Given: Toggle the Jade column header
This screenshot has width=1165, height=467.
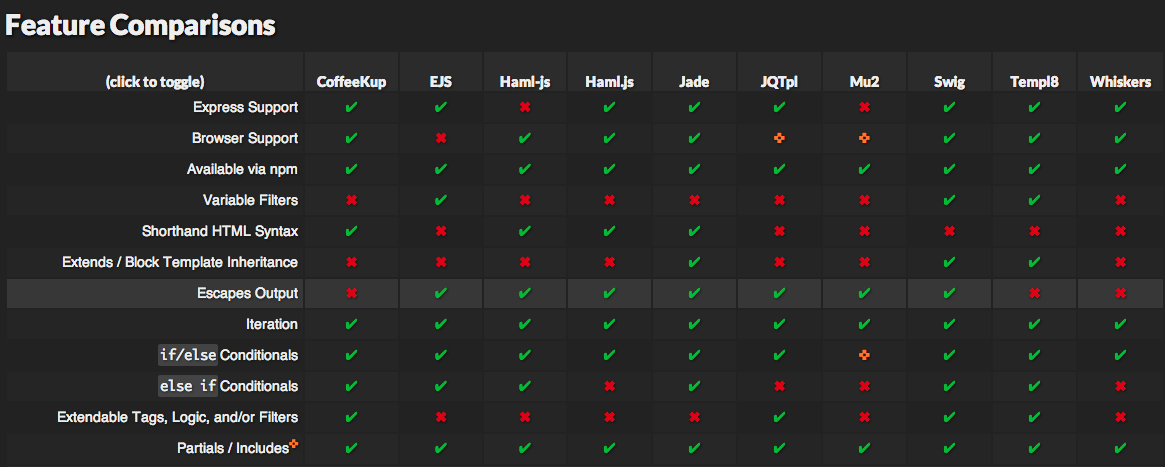Looking at the screenshot, I should point(693,82).
